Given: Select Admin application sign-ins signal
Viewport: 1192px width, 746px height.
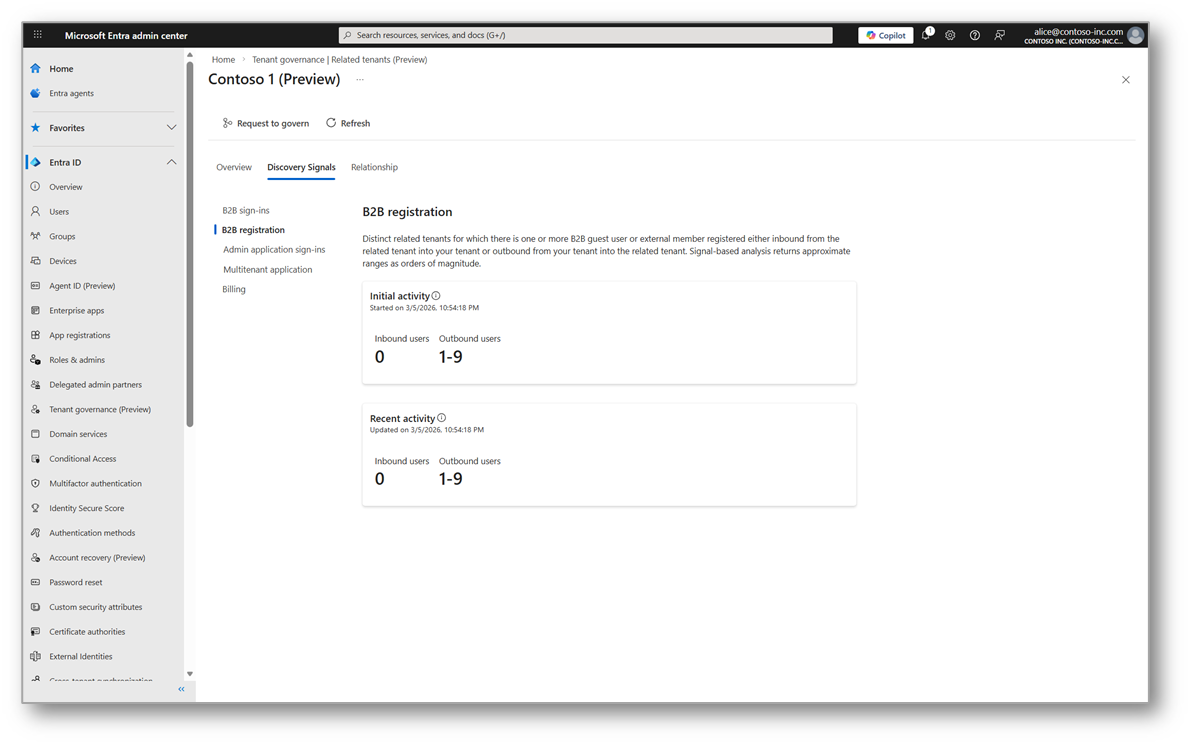Looking at the screenshot, I should pos(274,249).
